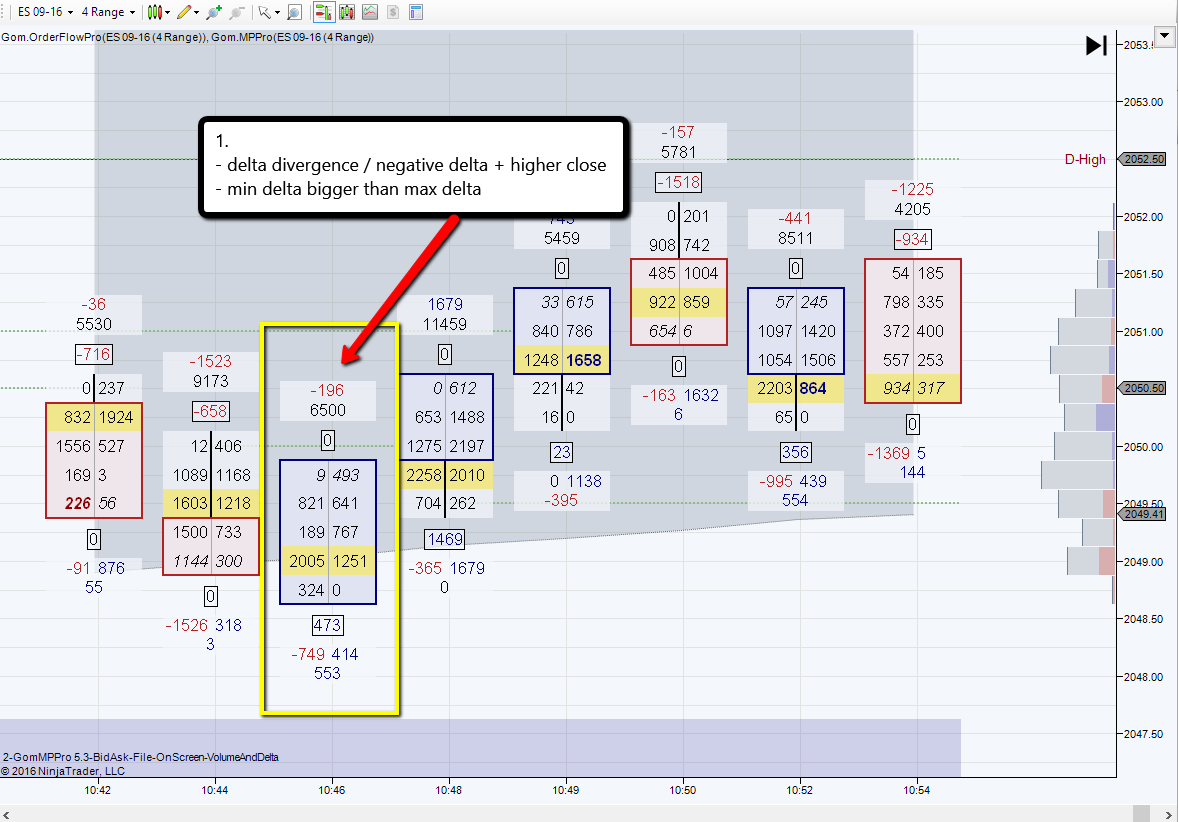The width and height of the screenshot is (1178, 822).
Task: Click the zoom out magnifier with minus
Action: click(237, 12)
